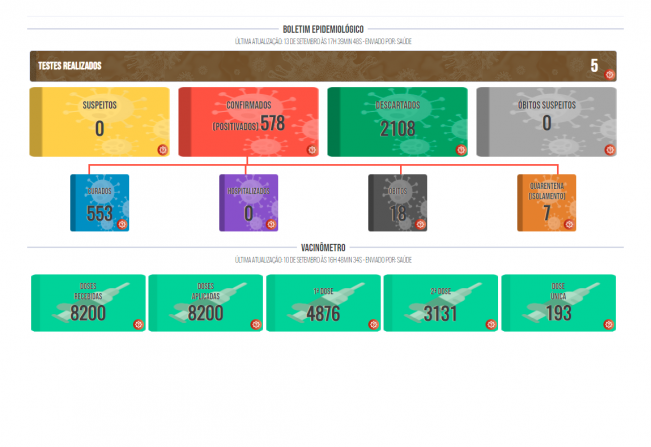
Task: Click the Boletim Epidemiológico heading
Action: coord(325,29)
